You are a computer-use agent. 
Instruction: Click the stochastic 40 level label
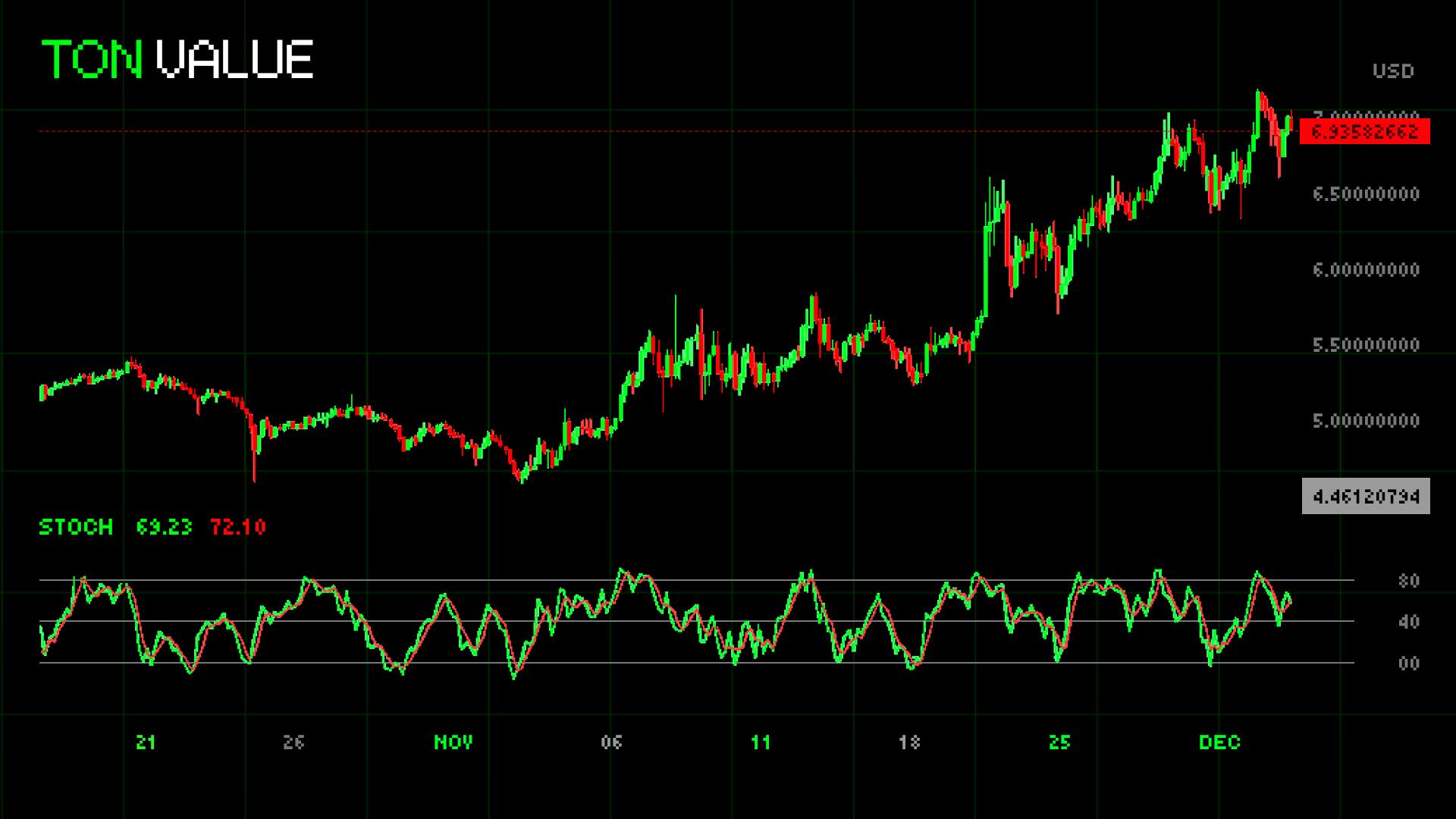click(1409, 623)
